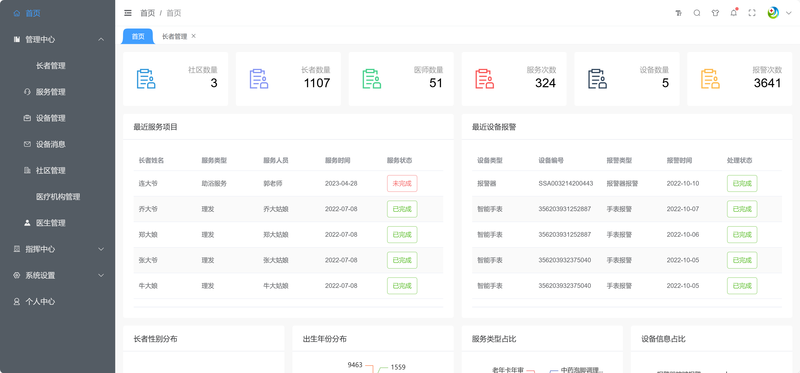Click the 指挥中心 sidebar icon

click(x=17, y=249)
